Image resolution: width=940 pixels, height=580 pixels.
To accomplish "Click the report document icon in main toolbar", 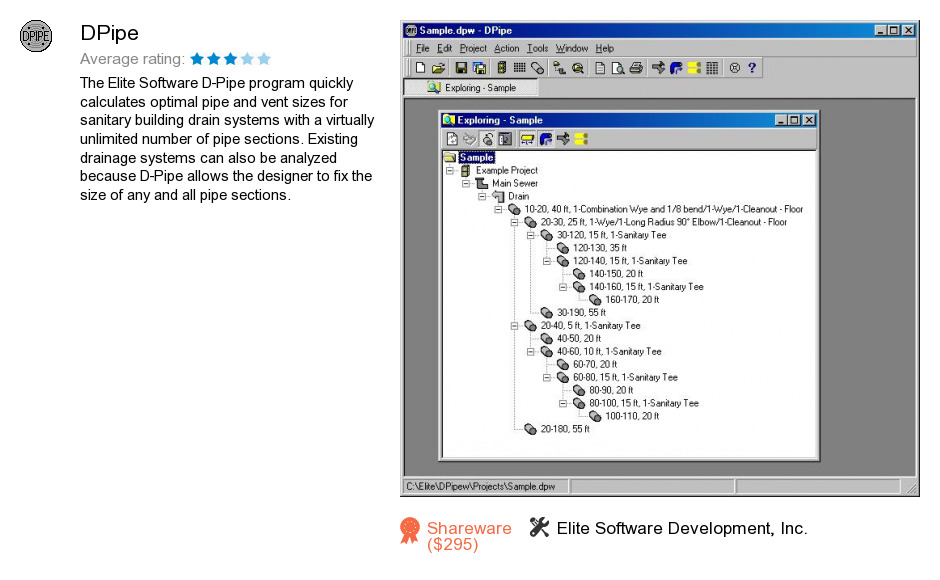I will [x=599, y=68].
